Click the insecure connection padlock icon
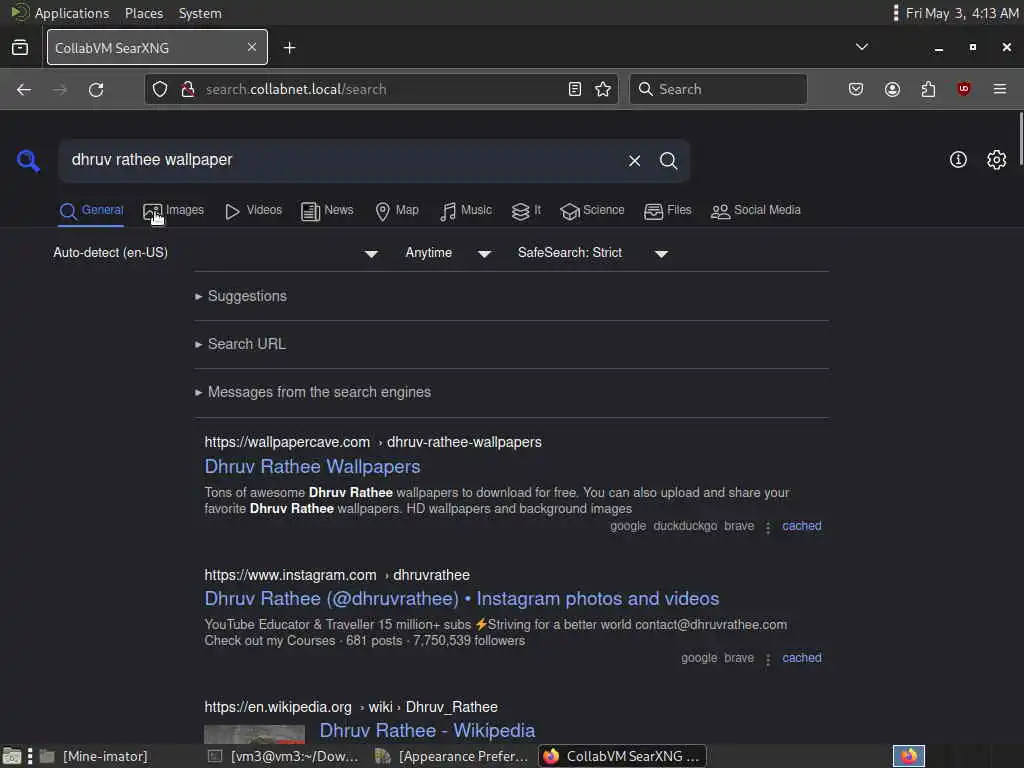Image resolution: width=1024 pixels, height=768 pixels. (x=188, y=89)
